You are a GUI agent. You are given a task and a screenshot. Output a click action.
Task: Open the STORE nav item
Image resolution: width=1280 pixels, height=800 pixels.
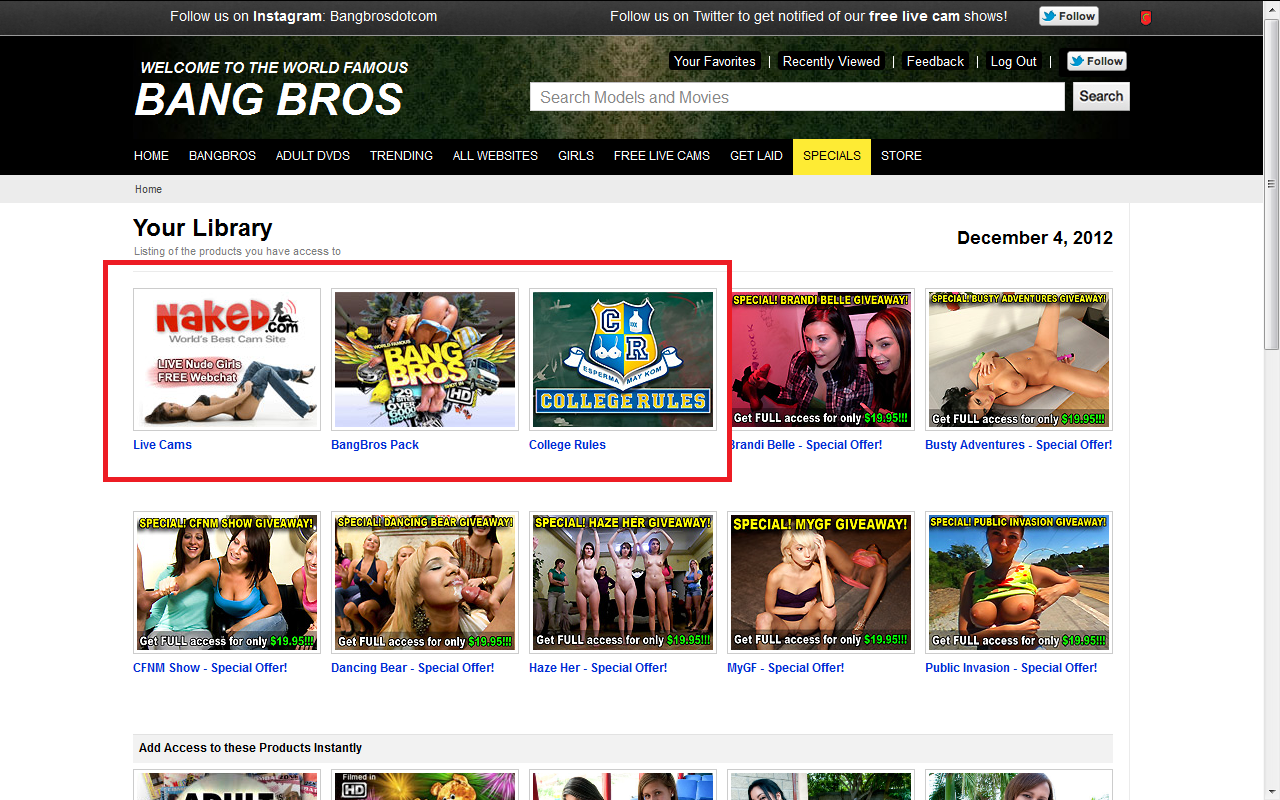(x=901, y=156)
